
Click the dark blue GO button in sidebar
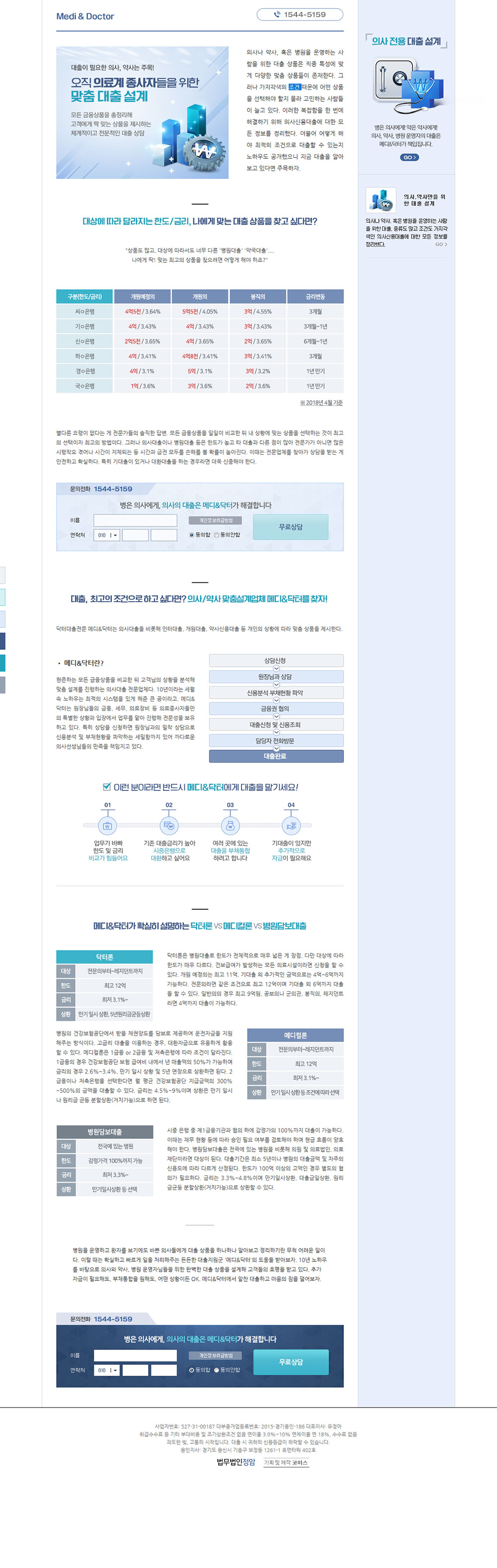coord(410,157)
